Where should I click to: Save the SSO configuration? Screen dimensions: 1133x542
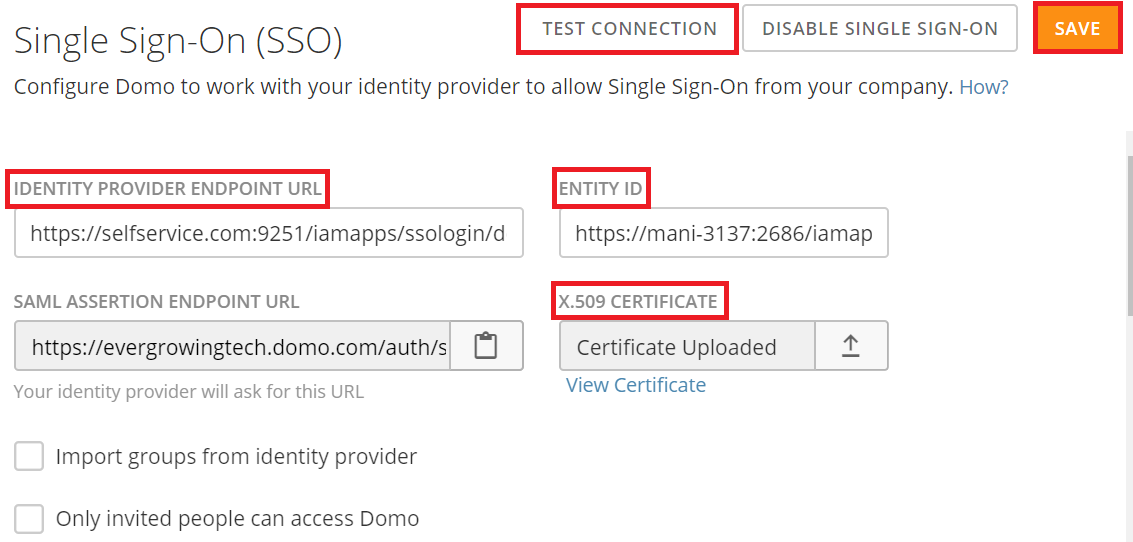tap(1077, 29)
